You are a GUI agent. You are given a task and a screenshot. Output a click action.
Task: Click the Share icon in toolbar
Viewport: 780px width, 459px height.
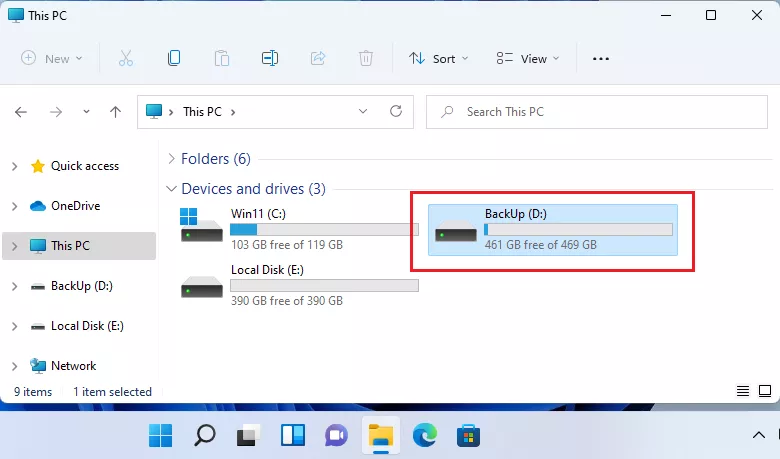318,58
